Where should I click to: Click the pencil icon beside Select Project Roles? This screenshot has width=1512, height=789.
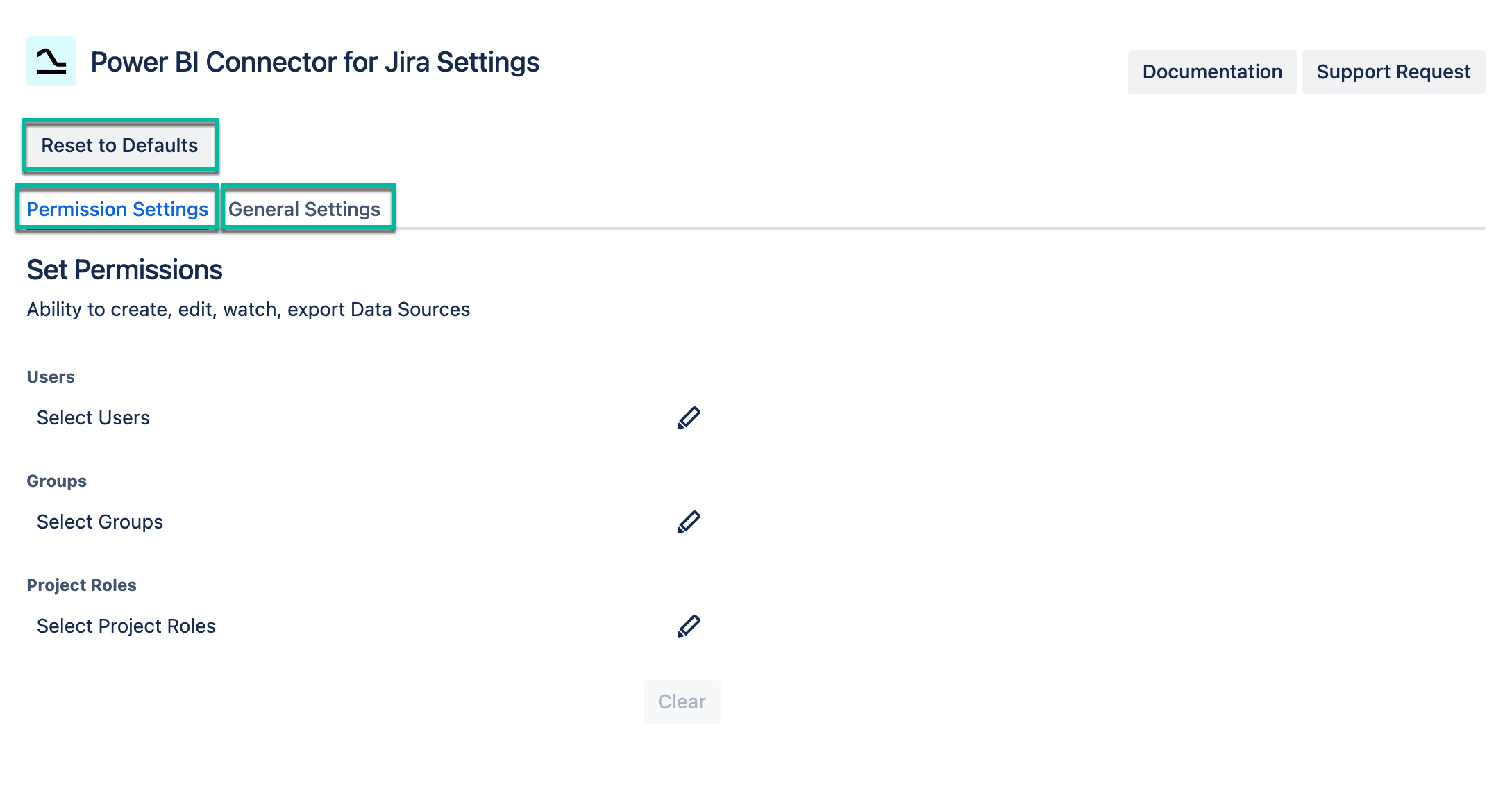point(688,626)
